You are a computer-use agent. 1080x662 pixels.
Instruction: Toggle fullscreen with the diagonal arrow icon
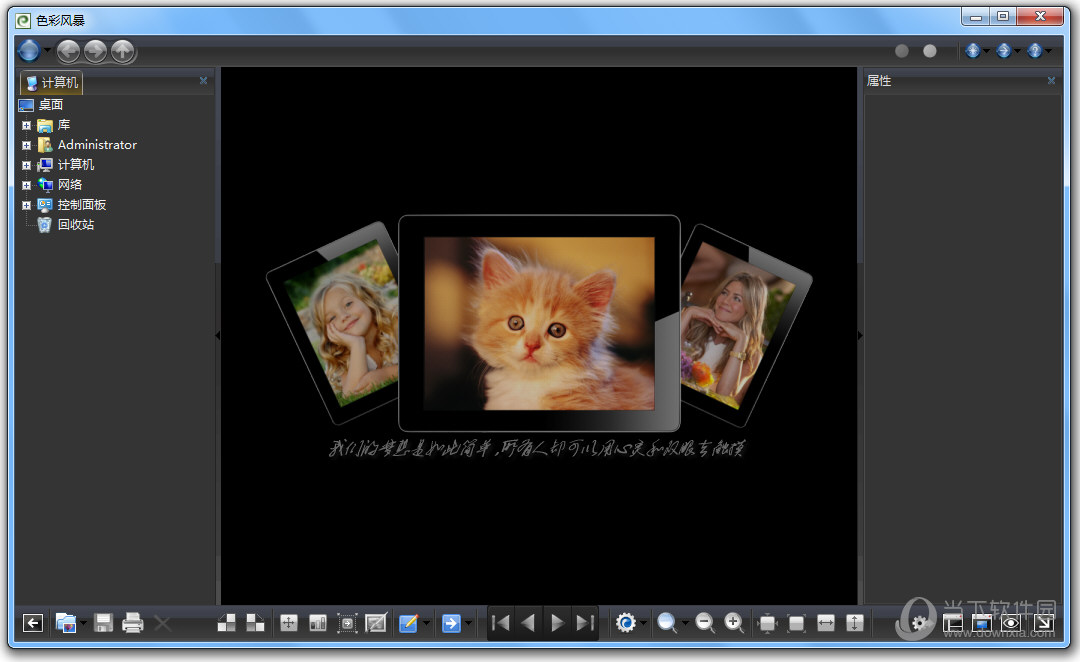pyautogui.click(x=1043, y=623)
